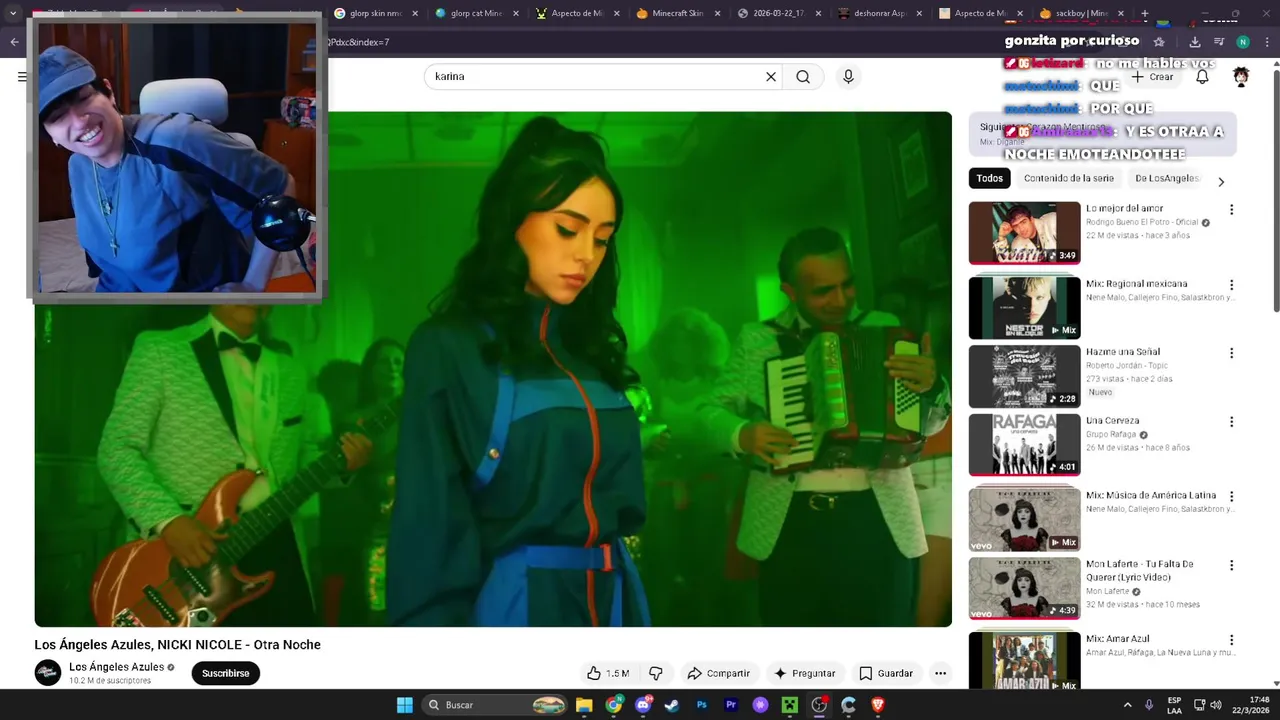
Task: Open options for Lo mejor del amor
Action: click(x=1231, y=210)
